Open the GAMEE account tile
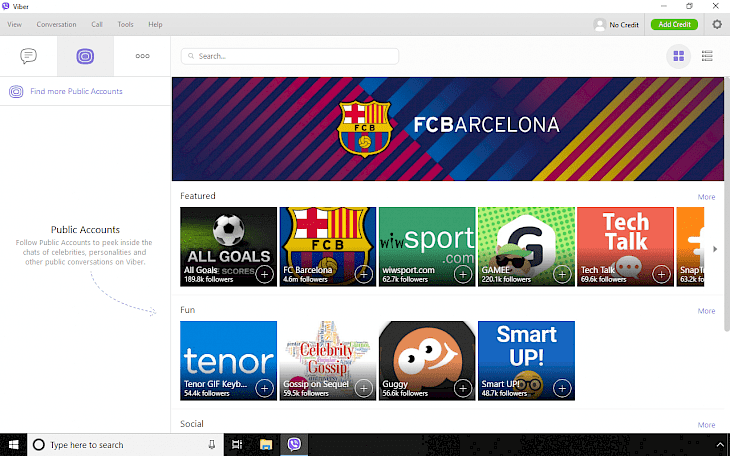The image size is (730, 456). tap(526, 247)
